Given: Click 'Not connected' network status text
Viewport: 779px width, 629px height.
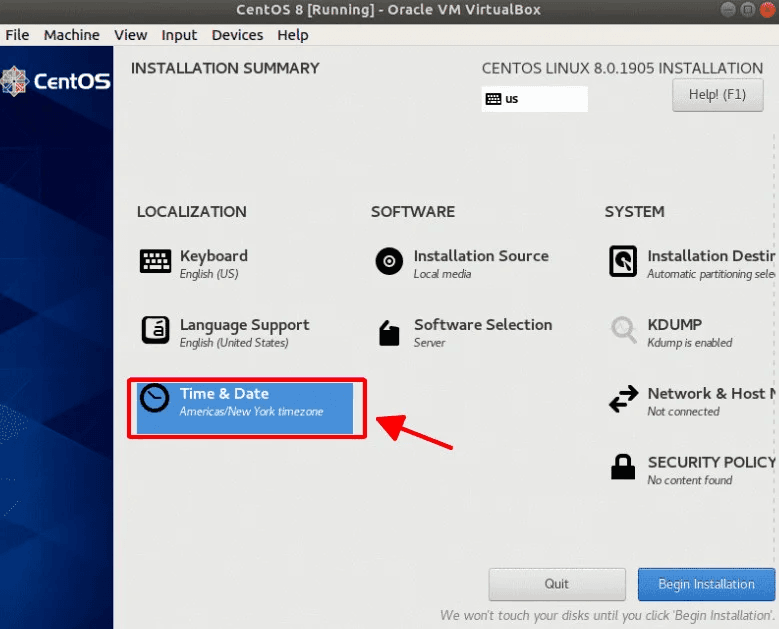Looking at the screenshot, I should coord(683,411).
